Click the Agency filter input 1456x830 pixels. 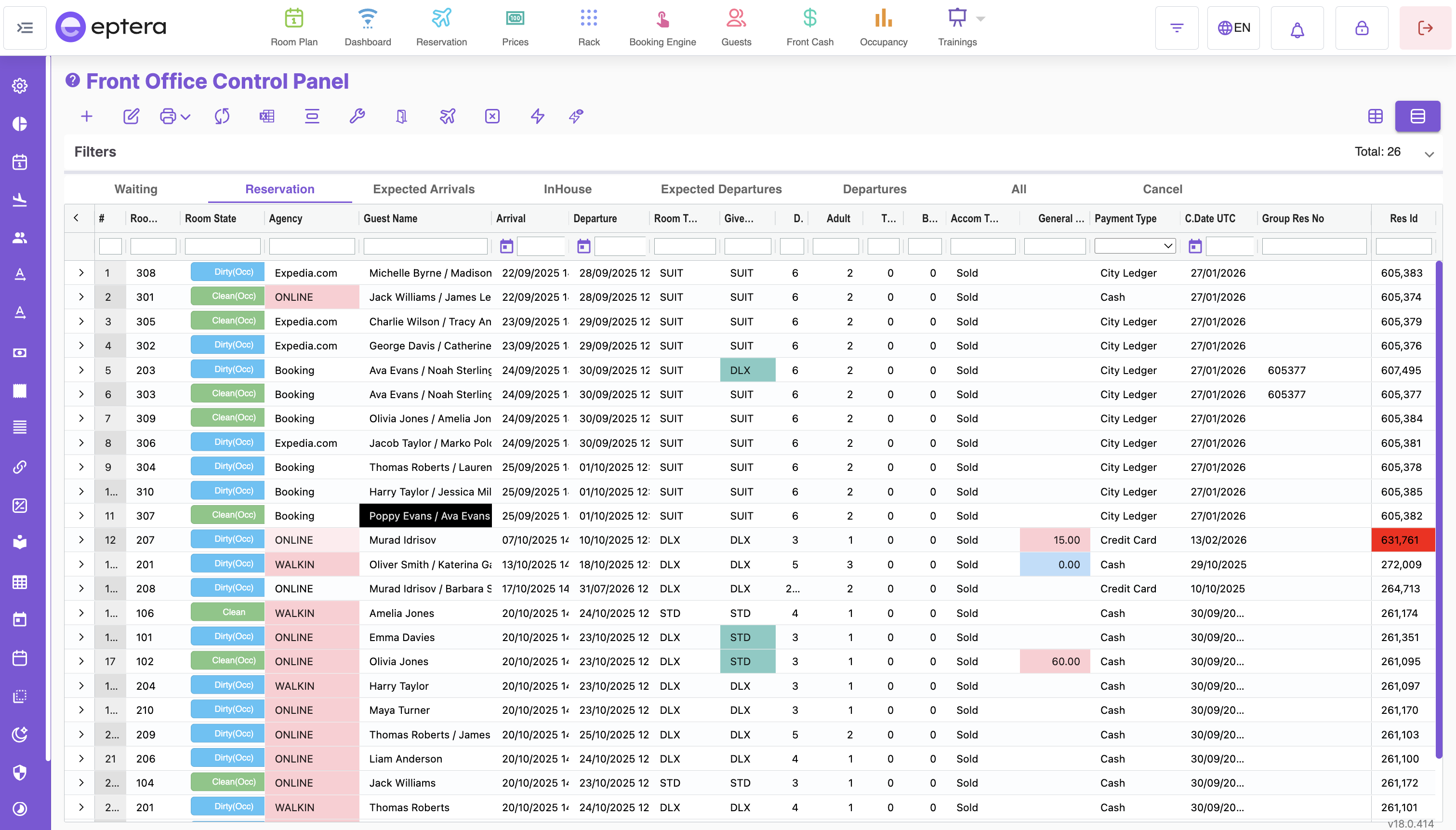[x=312, y=246]
